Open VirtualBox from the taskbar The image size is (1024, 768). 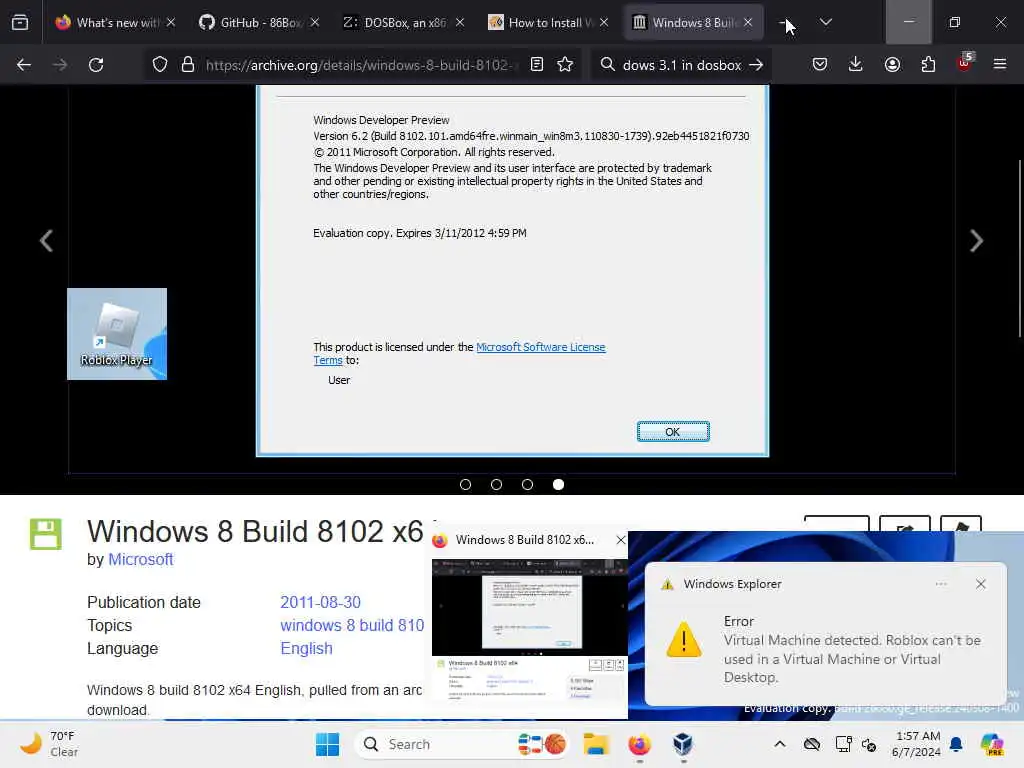tap(682, 744)
